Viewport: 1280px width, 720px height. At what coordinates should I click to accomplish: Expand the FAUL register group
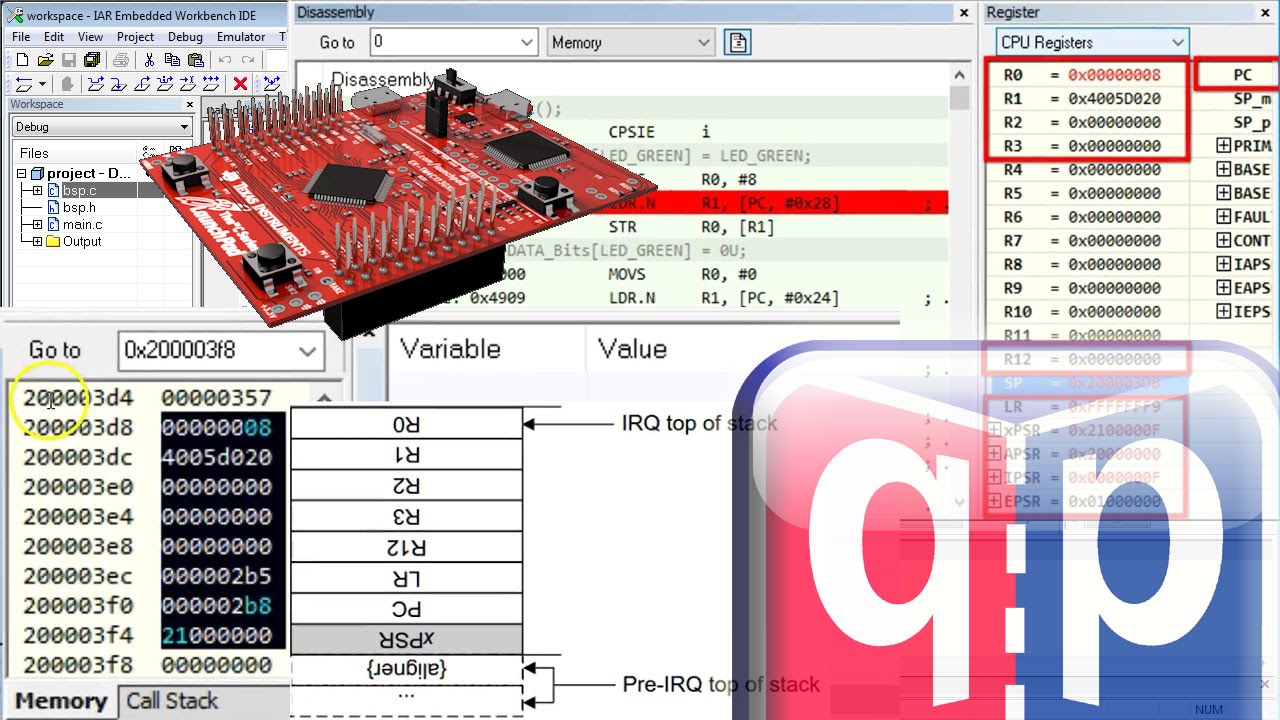(1223, 217)
